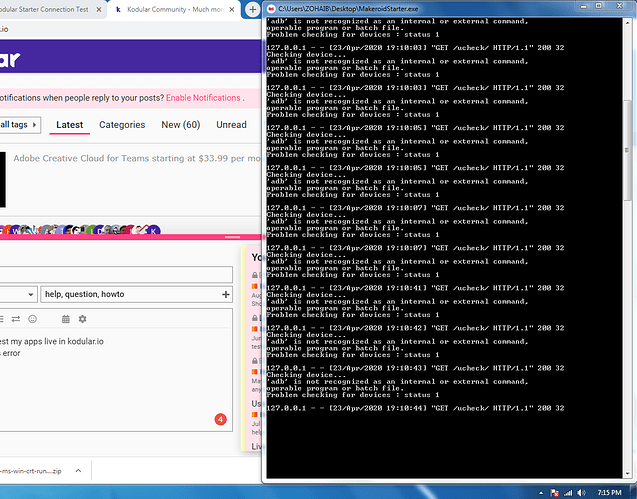Click the console scrollbar down arrow
Image resolution: width=637 pixels, height=499 pixels.
coord(628,474)
